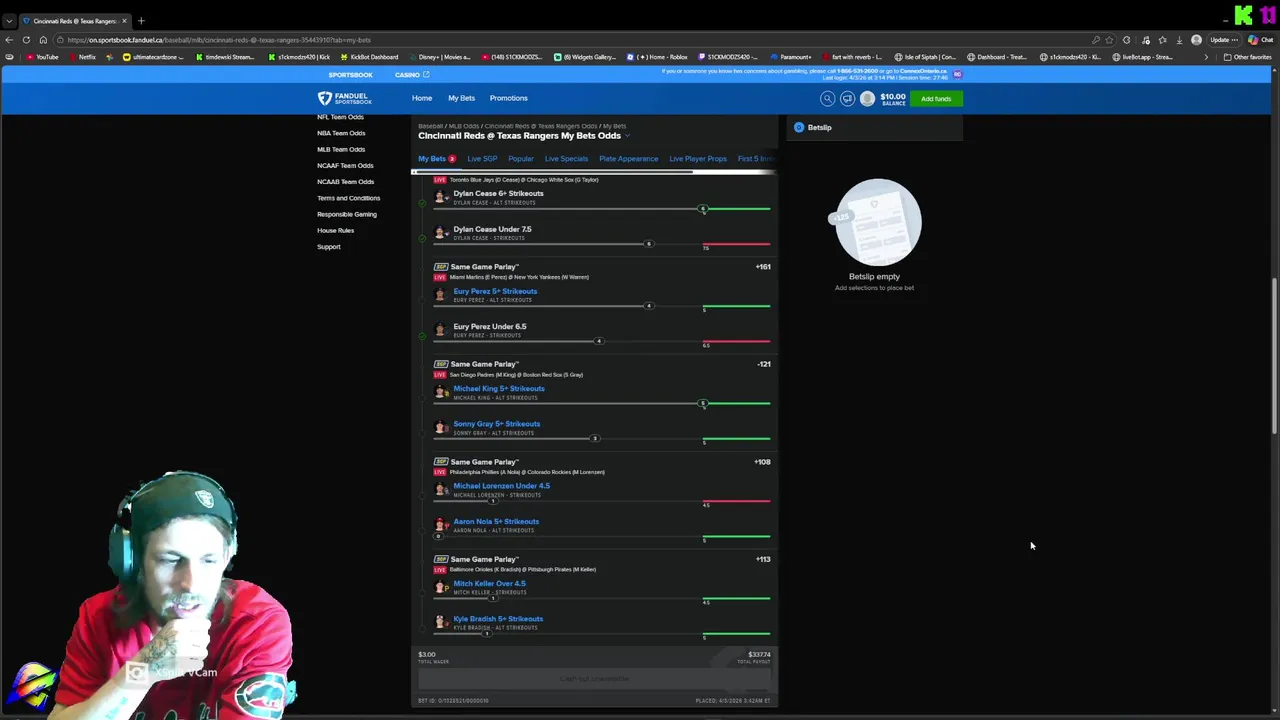Click the MLB Odds breadcrumb link
This screenshot has width=1280, height=720.
click(463, 126)
